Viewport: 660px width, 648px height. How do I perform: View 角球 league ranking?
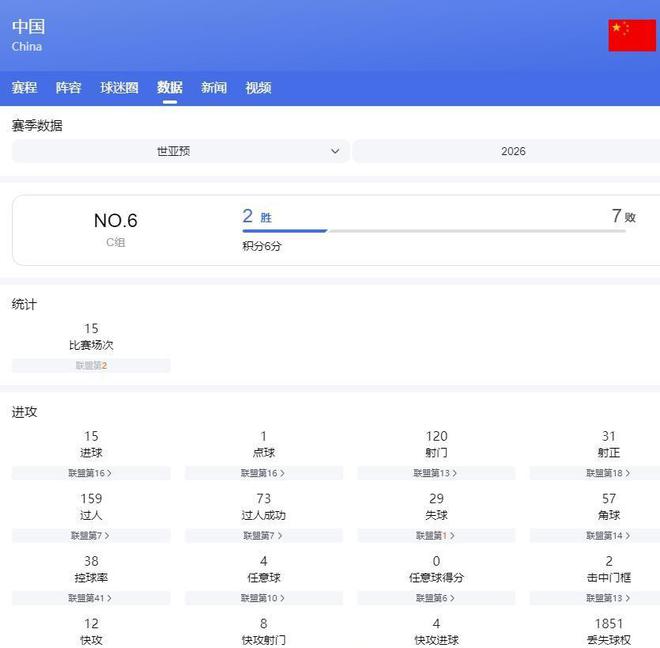[x=608, y=536]
